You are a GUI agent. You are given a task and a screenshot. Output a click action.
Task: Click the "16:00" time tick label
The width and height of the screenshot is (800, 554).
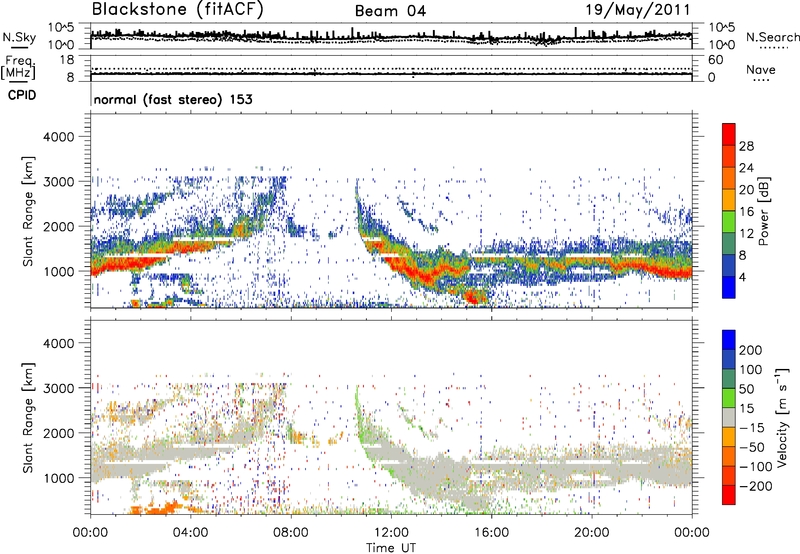click(x=491, y=533)
